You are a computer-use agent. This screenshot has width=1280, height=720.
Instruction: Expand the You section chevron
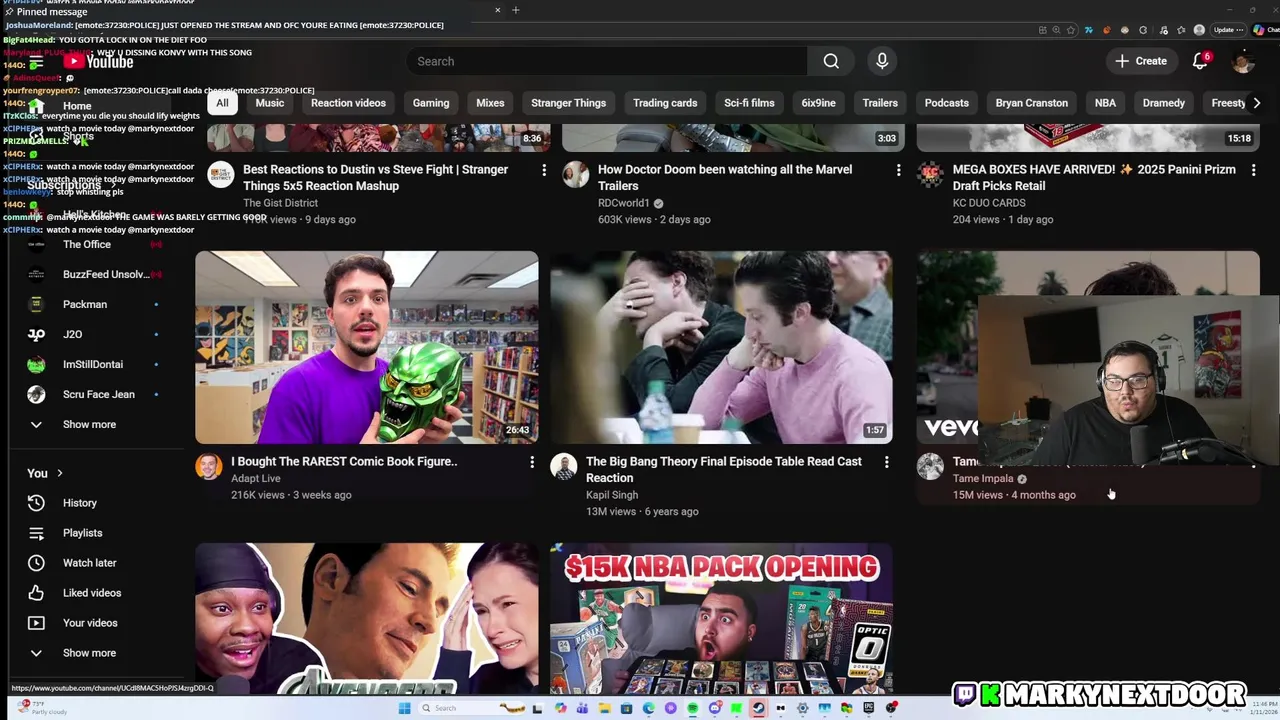[x=59, y=473]
